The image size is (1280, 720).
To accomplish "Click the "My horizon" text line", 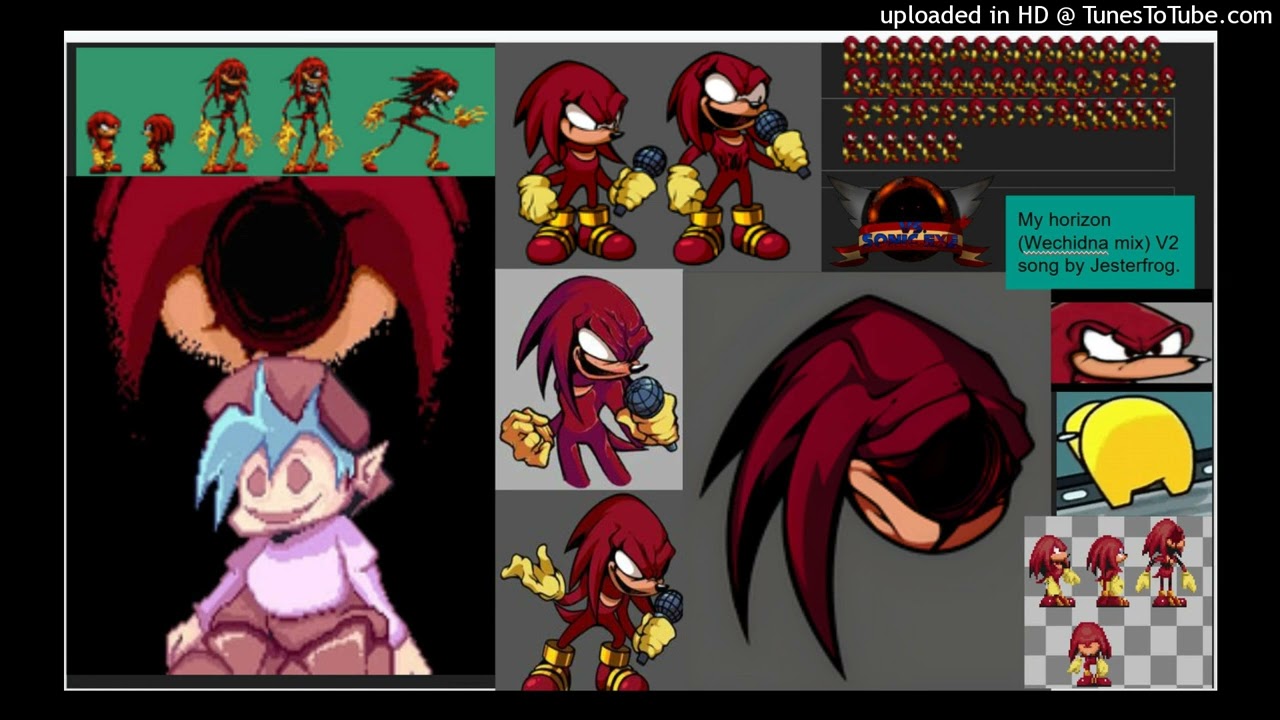I will [1064, 219].
